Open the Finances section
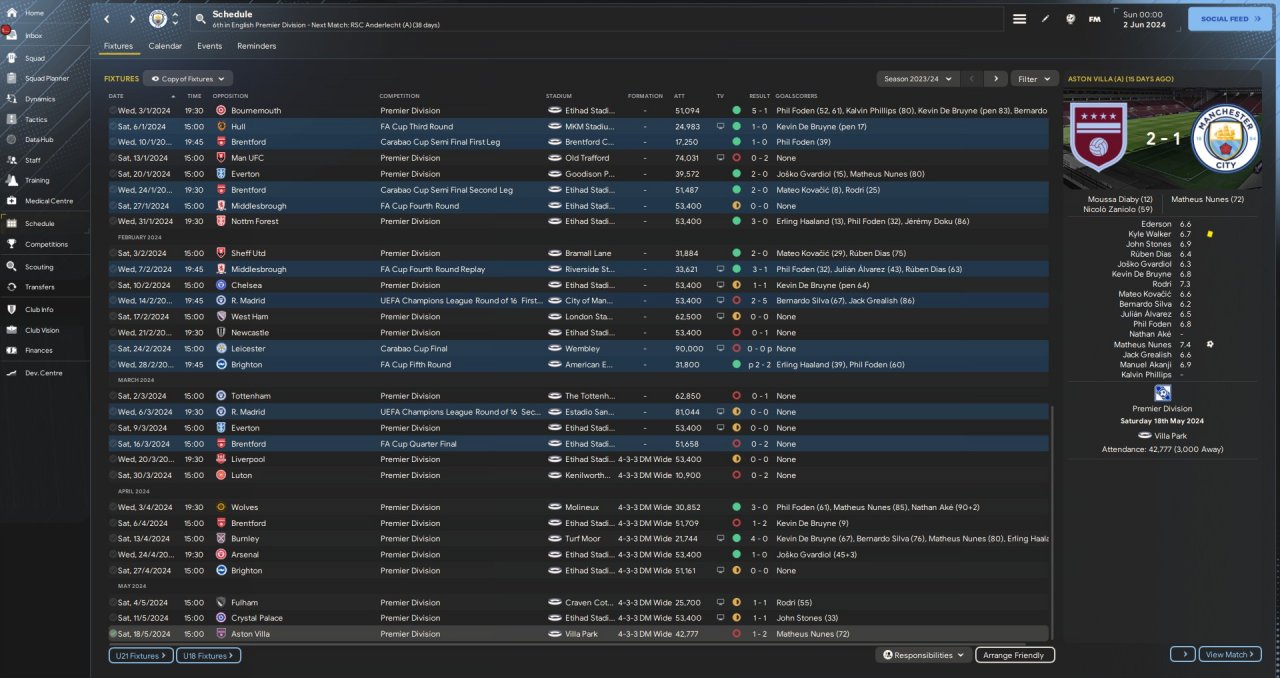The width and height of the screenshot is (1280, 678). tap(39, 350)
